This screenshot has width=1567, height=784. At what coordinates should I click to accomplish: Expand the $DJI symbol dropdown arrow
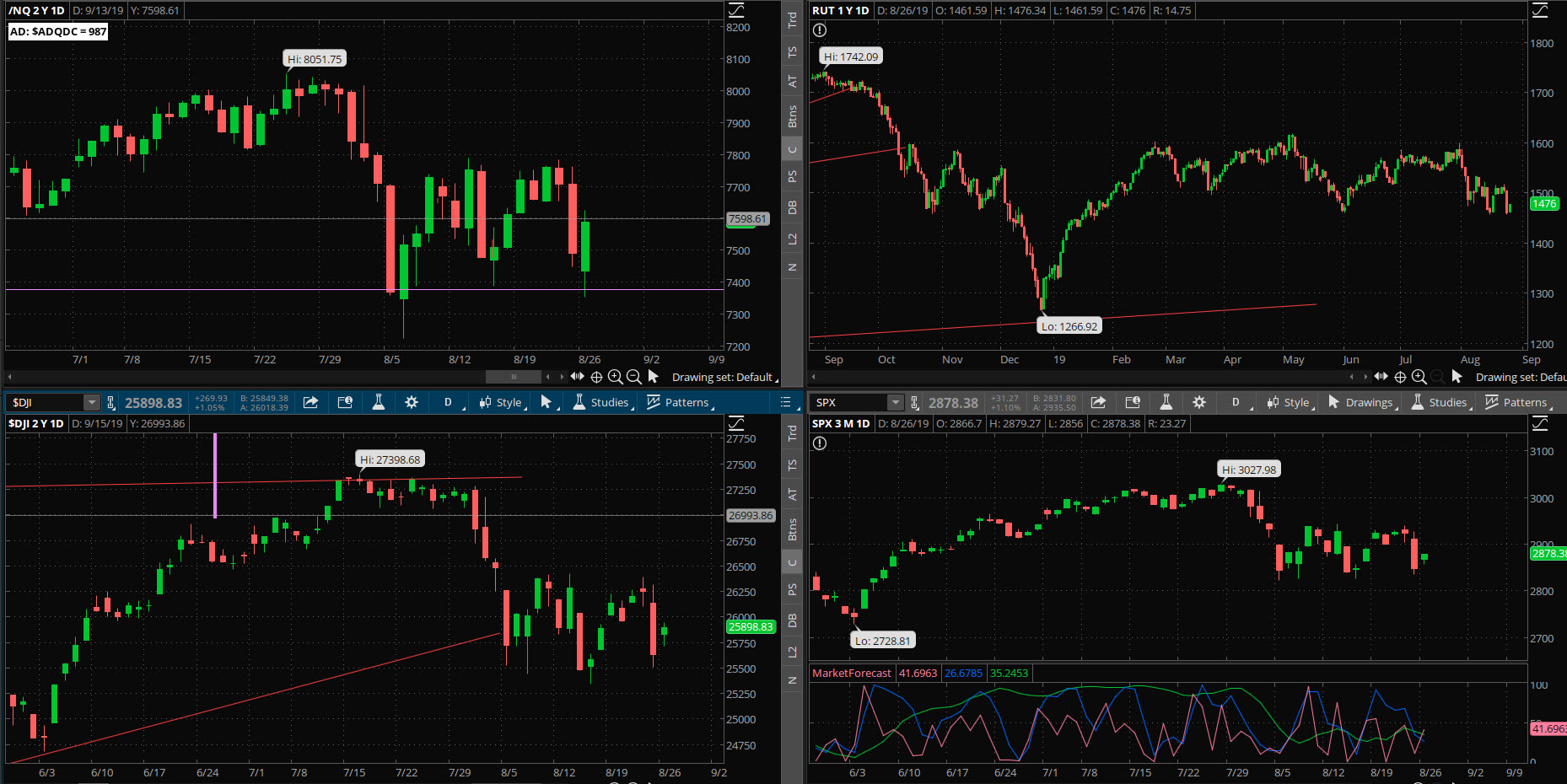point(92,402)
